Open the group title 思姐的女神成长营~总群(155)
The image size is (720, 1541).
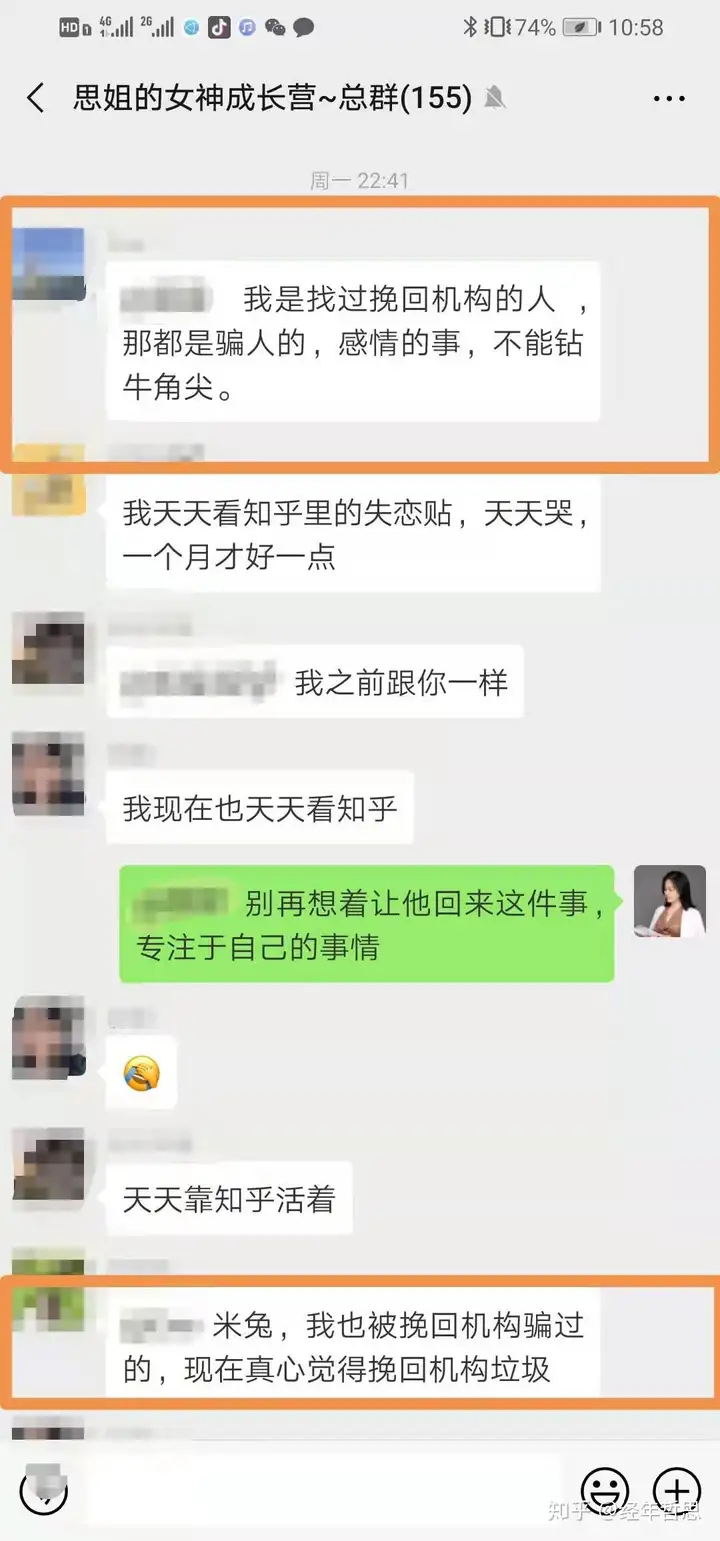[272, 98]
